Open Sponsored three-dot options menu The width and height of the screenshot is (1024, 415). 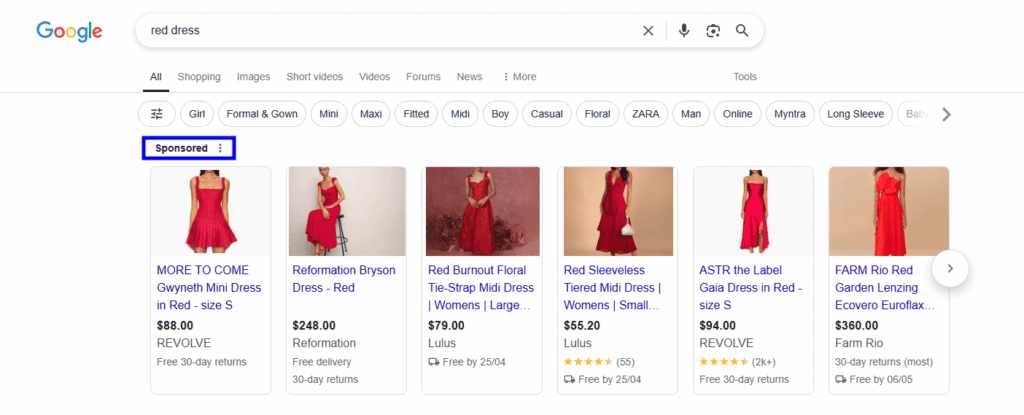(x=220, y=148)
